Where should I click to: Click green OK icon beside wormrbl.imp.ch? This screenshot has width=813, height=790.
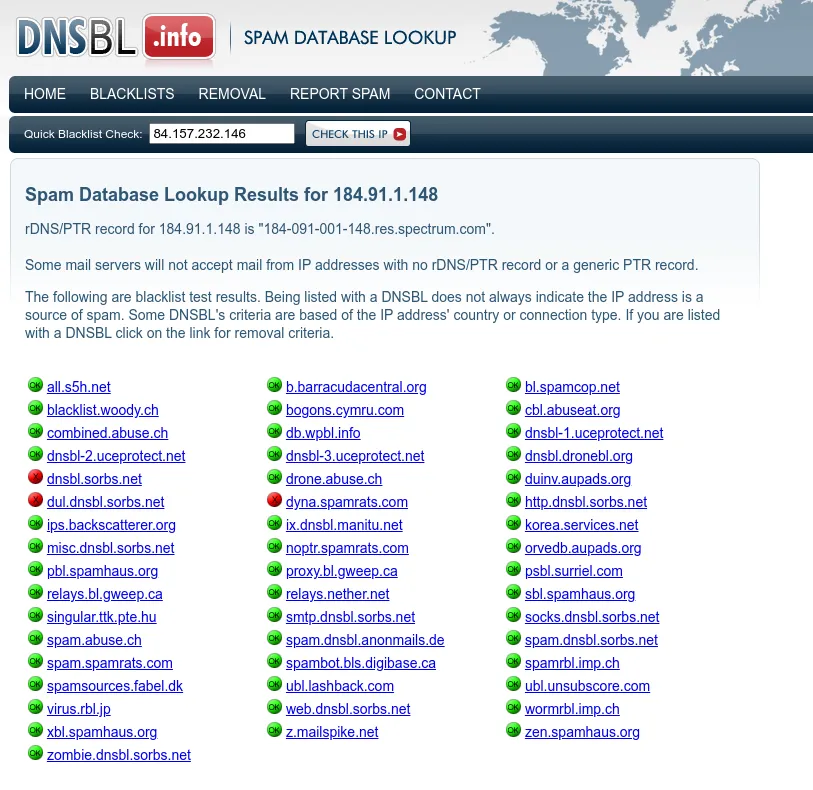point(513,707)
